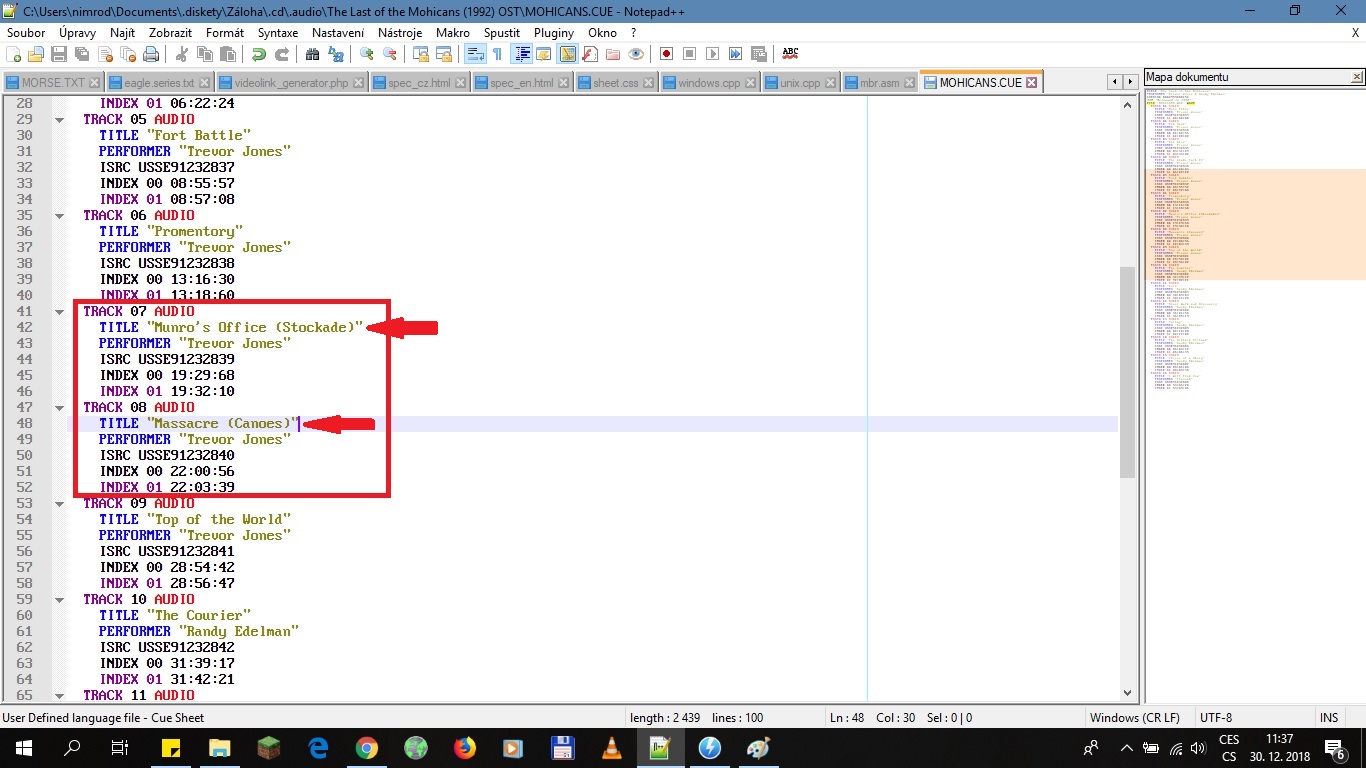The width and height of the screenshot is (1366, 768).
Task: Toggle file monitoring with the eye icon
Action: coord(635,53)
